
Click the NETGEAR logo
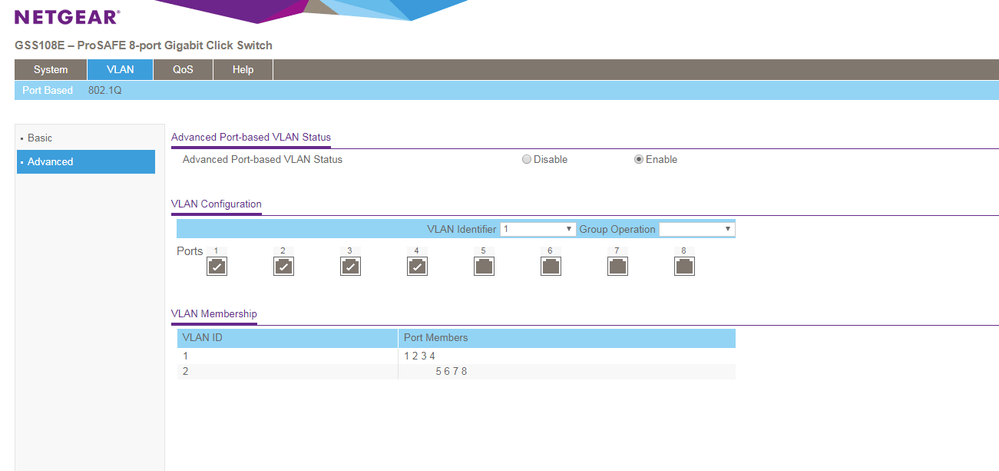(x=66, y=17)
